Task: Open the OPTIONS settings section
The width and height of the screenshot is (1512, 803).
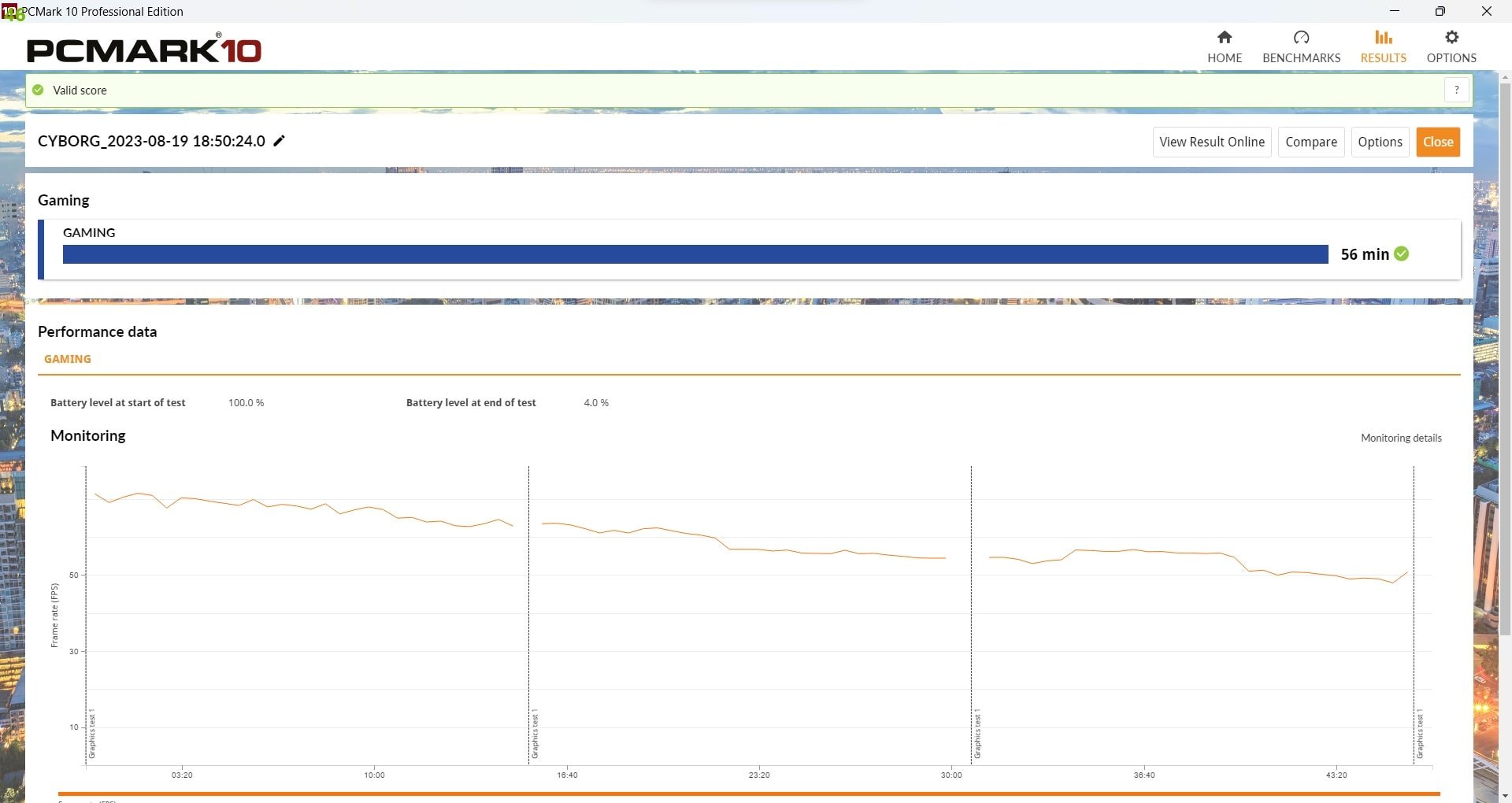Action: coord(1451,47)
